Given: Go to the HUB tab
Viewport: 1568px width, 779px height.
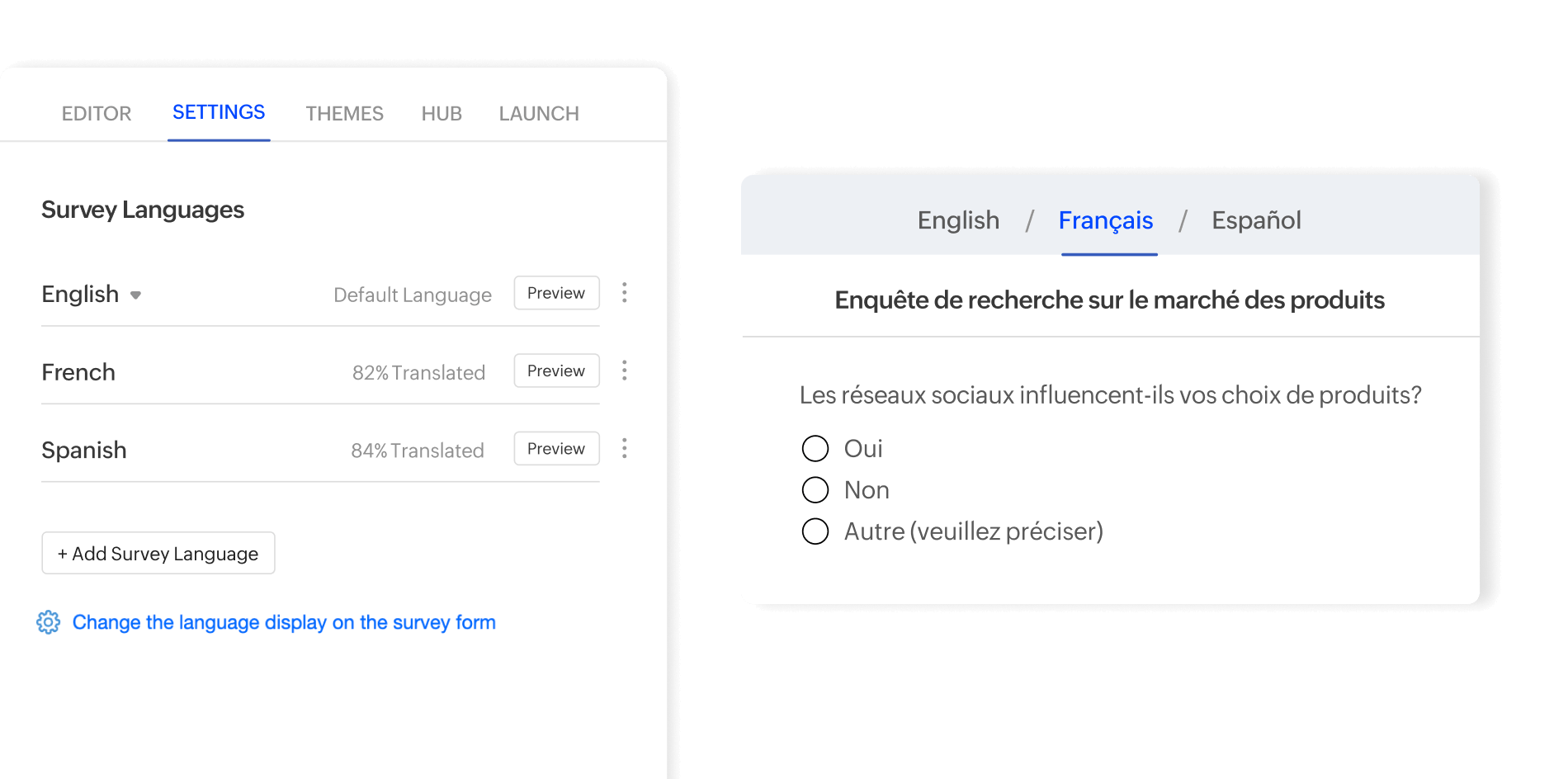Looking at the screenshot, I should [441, 113].
